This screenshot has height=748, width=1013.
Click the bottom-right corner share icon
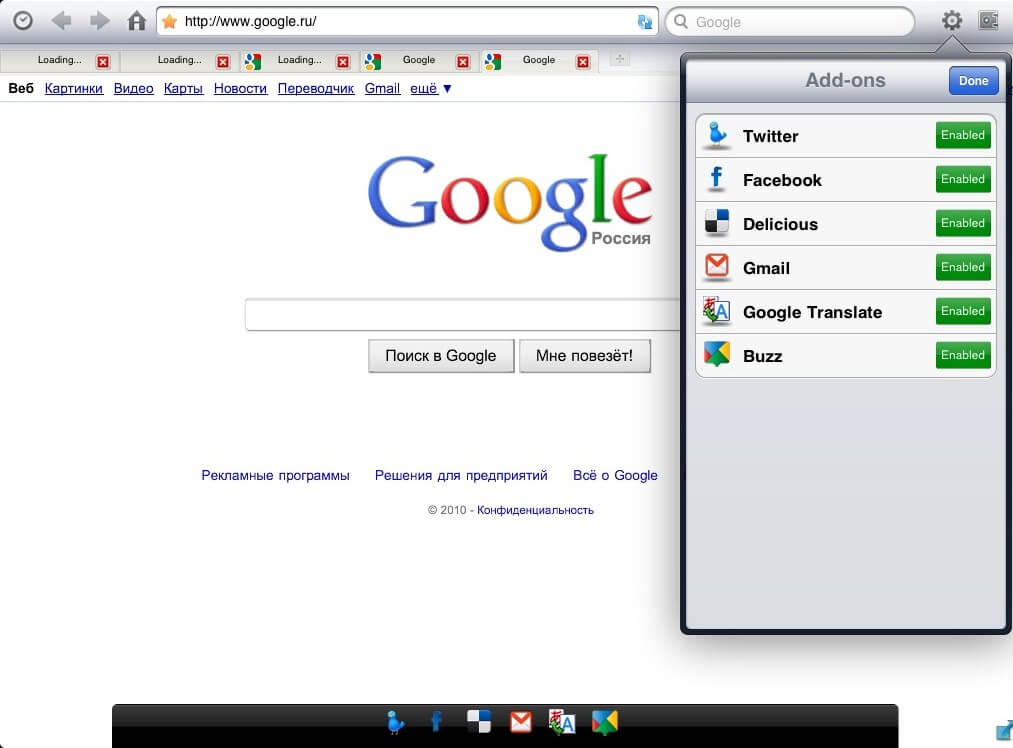(1005, 730)
